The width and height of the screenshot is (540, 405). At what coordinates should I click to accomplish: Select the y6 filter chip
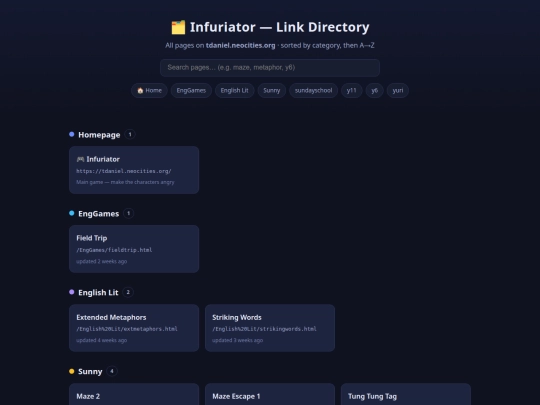pos(375,91)
